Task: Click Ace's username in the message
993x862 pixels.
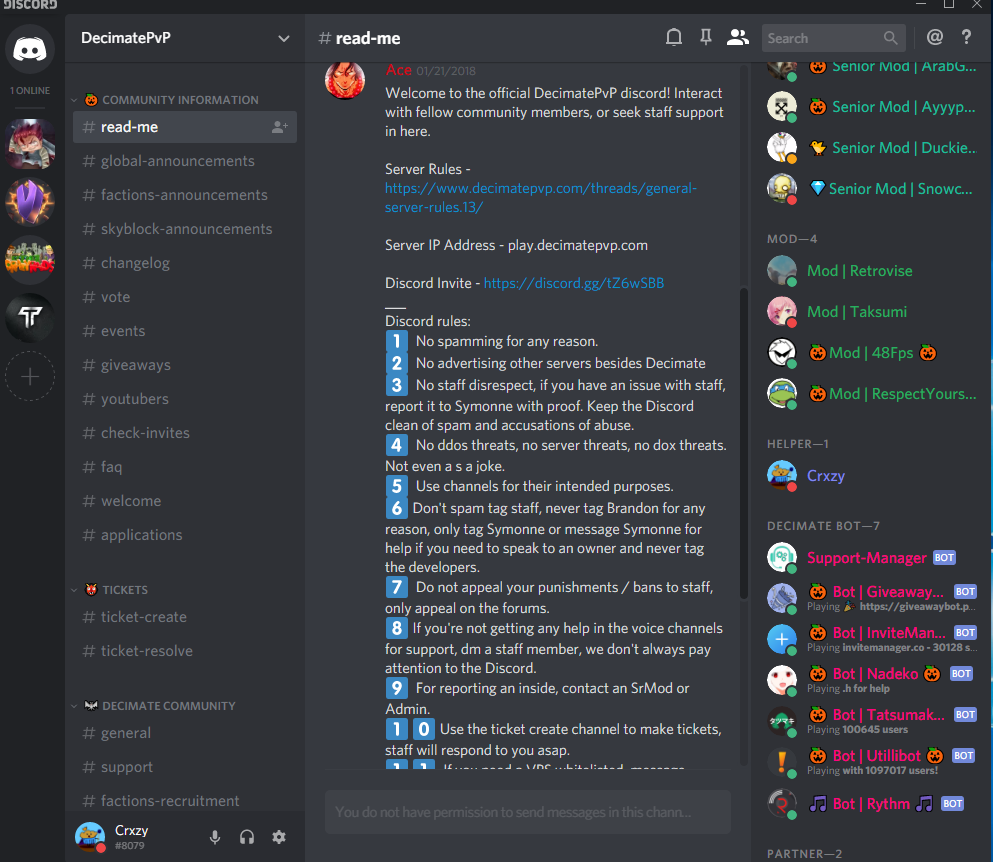Action: [399, 70]
